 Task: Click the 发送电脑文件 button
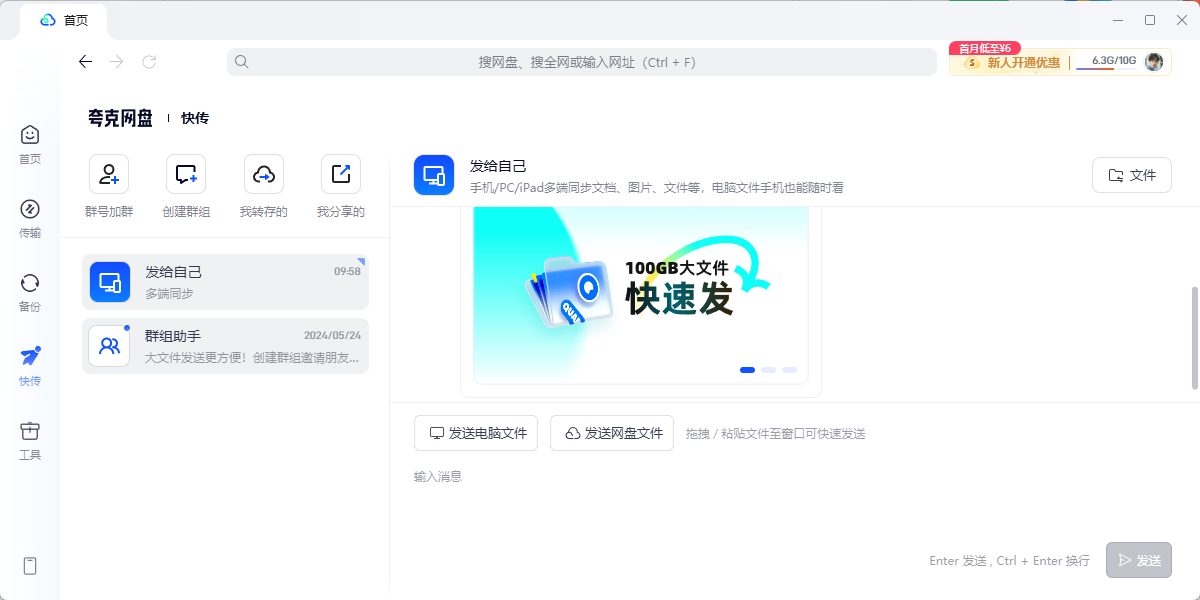476,433
